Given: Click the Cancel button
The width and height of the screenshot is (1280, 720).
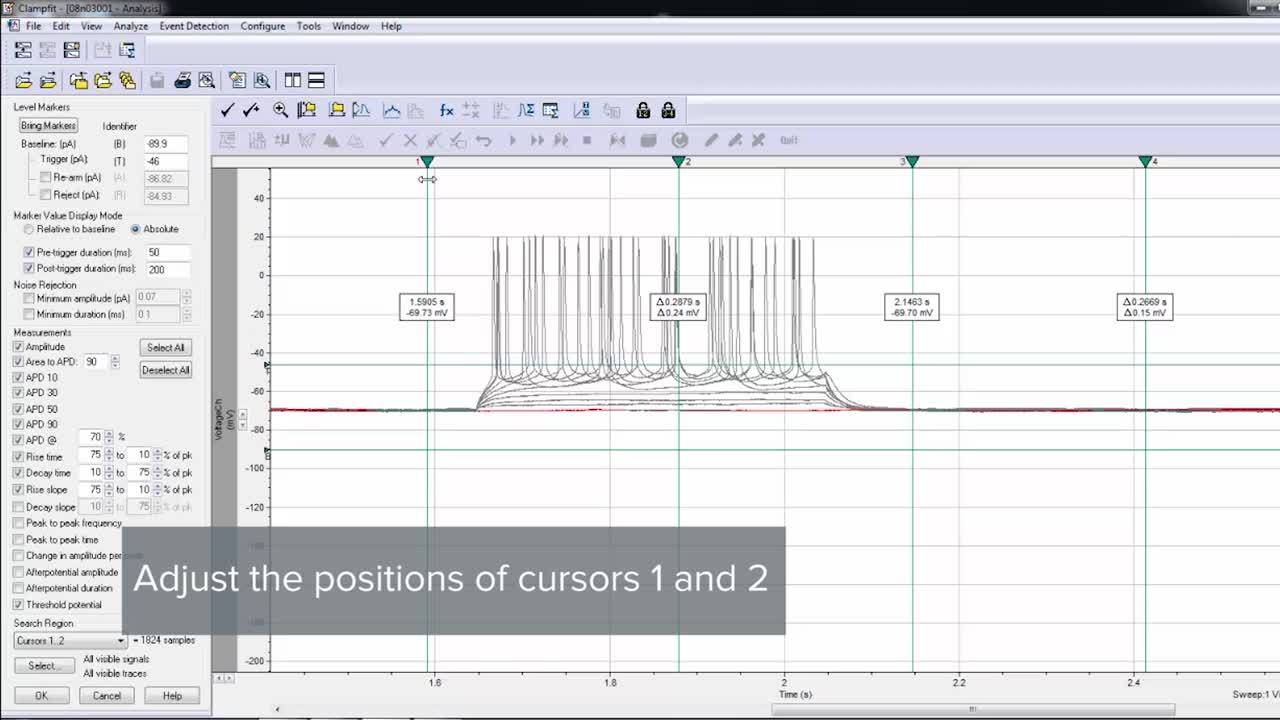Looking at the screenshot, I should [107, 696].
